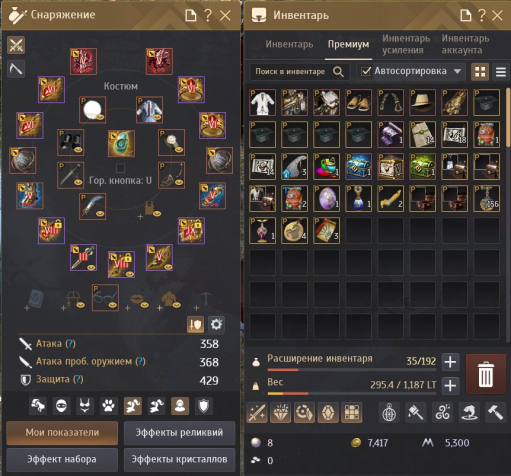Switch to the Инвентарь усиления tab

tap(406, 44)
